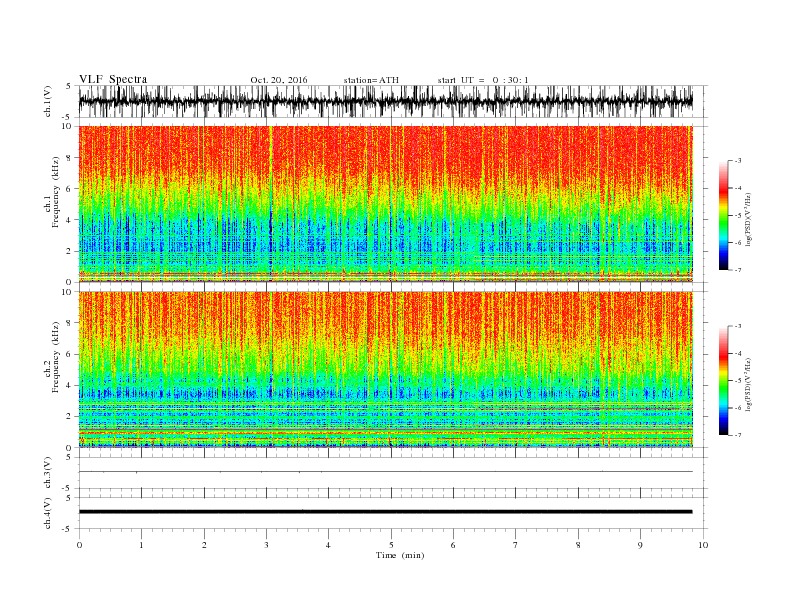Click the ch.1 spectrogram panel

[385, 204]
